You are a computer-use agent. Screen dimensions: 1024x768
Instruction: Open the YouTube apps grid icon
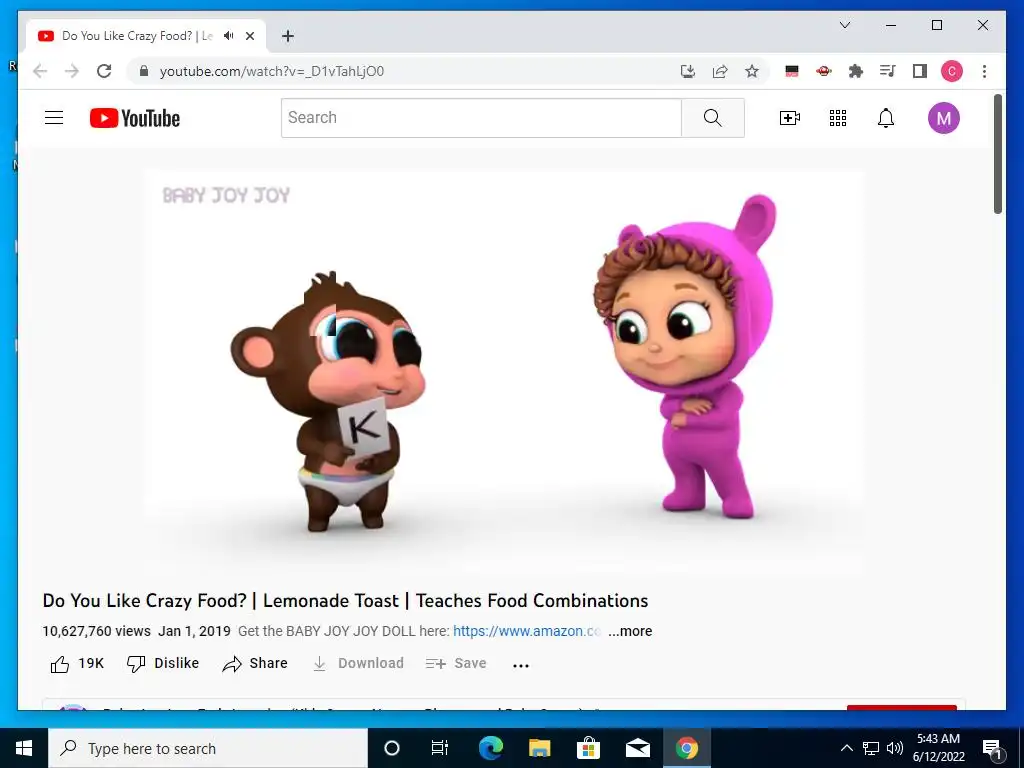click(838, 118)
